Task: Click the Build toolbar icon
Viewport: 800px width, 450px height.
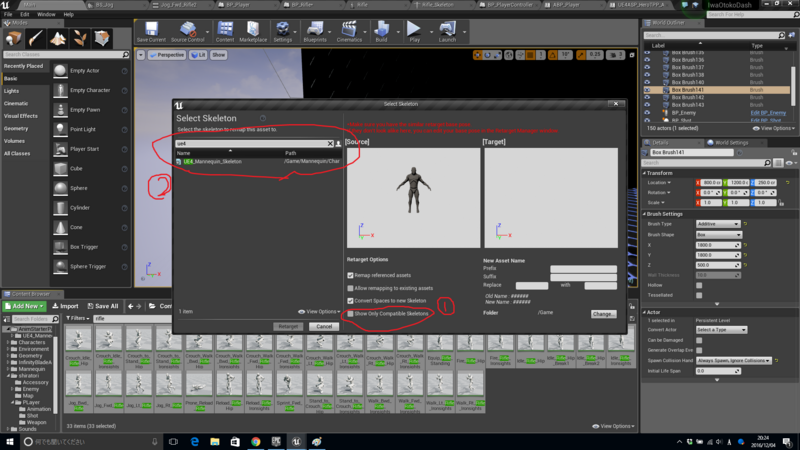Action: [381, 32]
